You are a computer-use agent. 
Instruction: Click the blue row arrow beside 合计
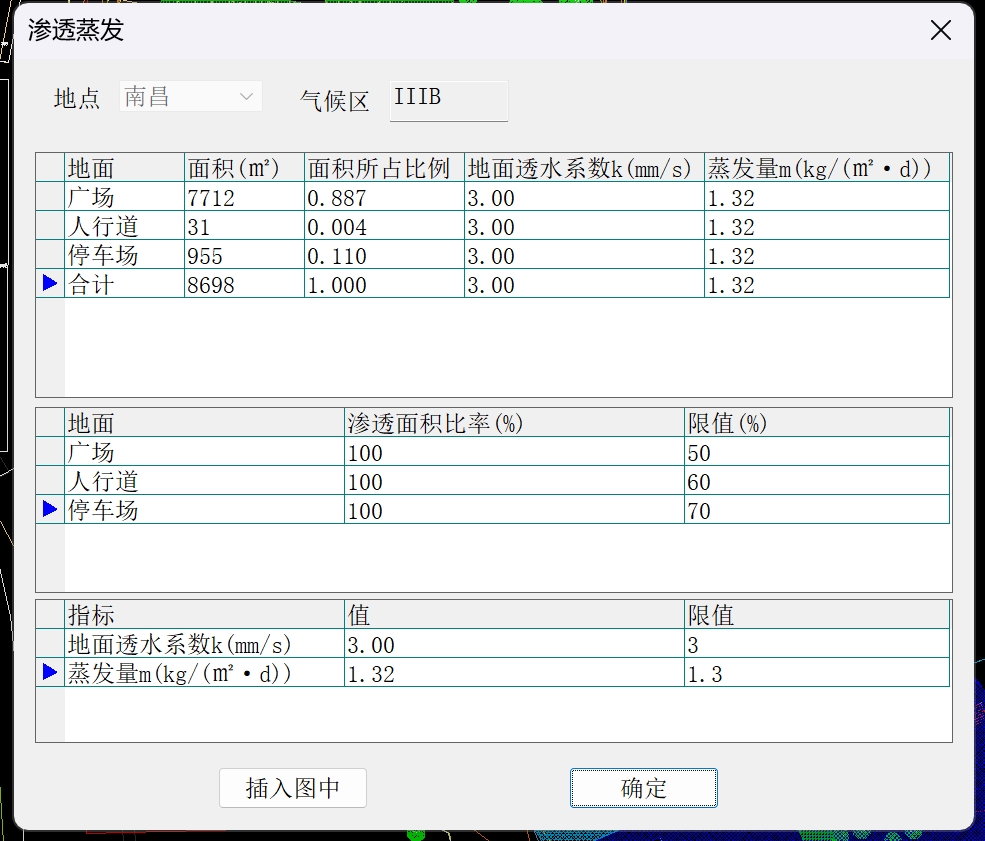(50, 284)
